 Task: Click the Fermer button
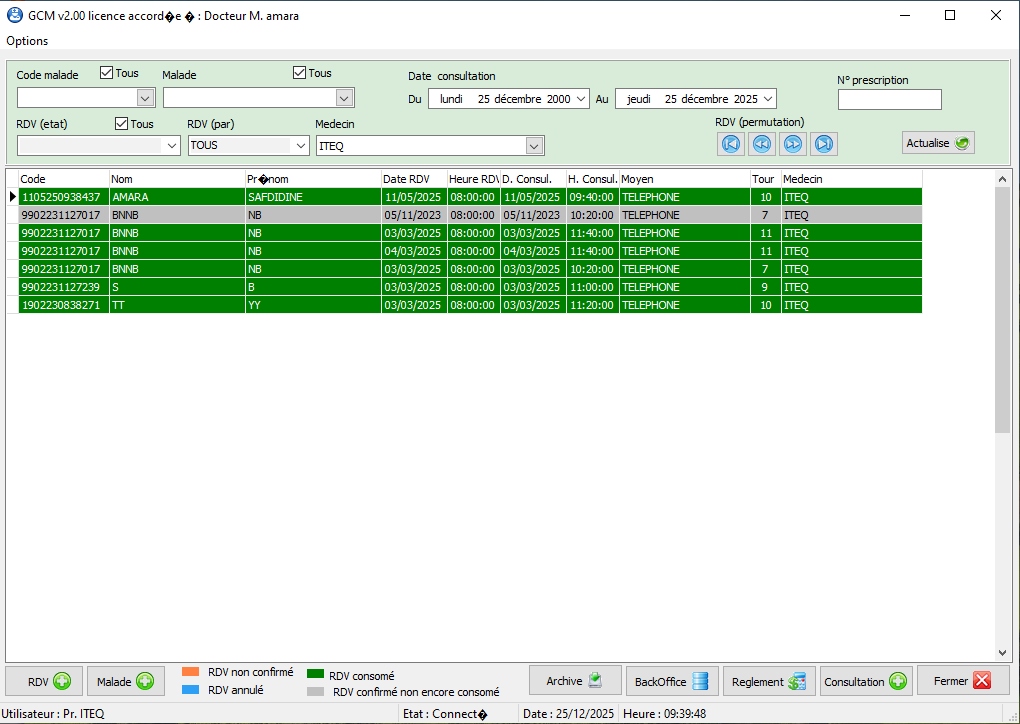[962, 681]
